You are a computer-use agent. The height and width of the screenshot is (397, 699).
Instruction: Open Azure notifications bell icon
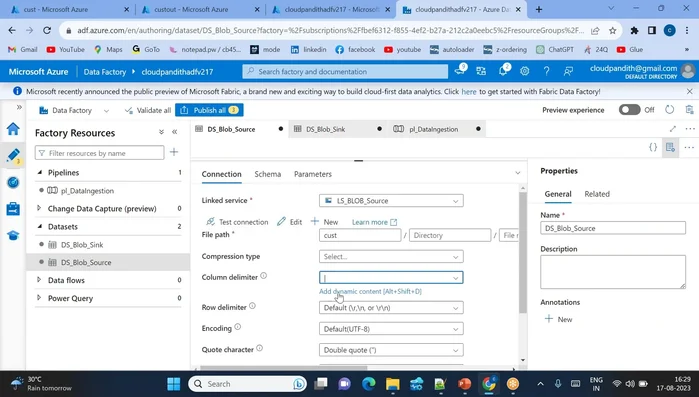[x=503, y=71]
